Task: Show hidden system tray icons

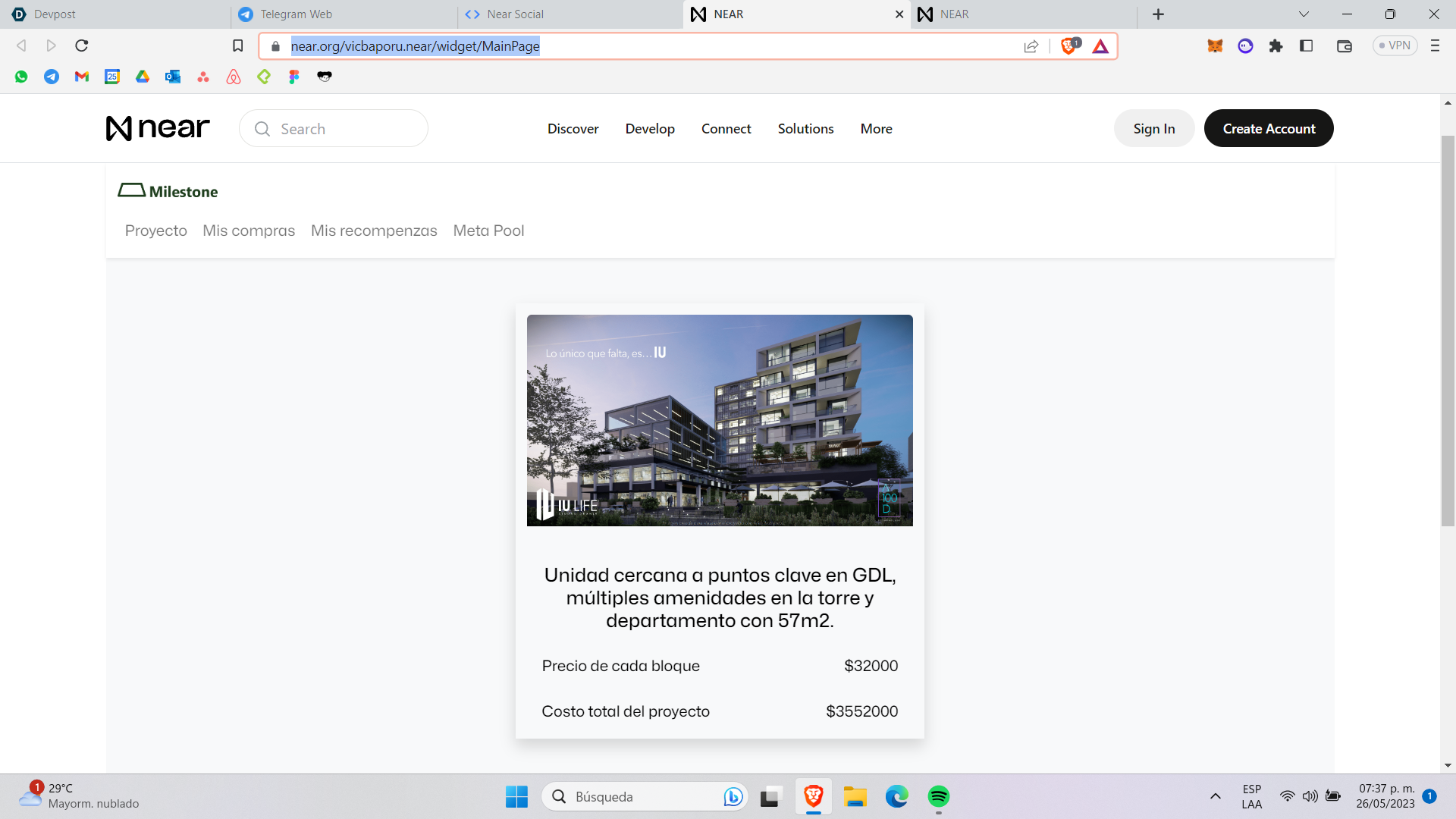Action: 1215,796
